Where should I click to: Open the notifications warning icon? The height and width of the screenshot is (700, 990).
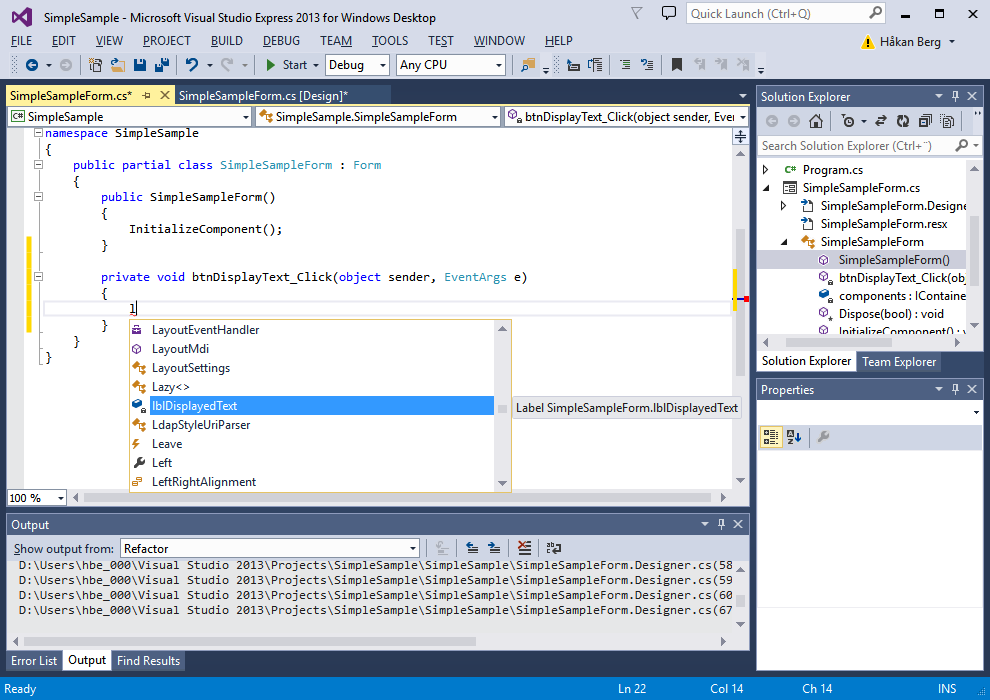pos(868,42)
